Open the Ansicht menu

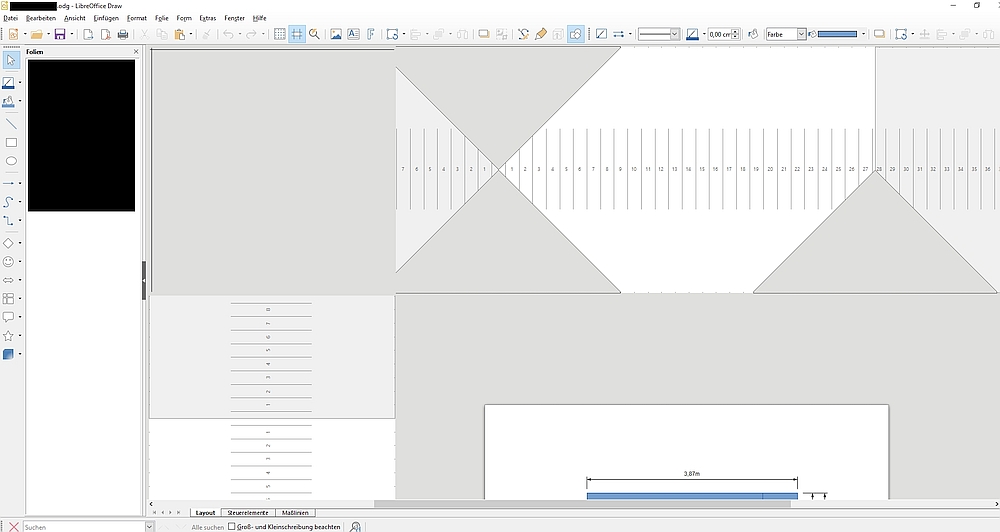click(75, 18)
